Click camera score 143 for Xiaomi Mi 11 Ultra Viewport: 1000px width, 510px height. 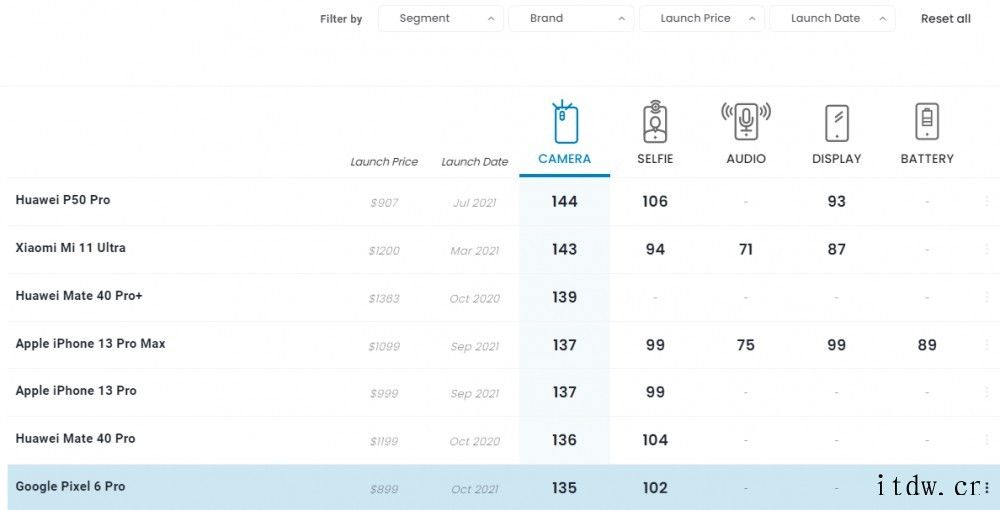click(x=564, y=249)
